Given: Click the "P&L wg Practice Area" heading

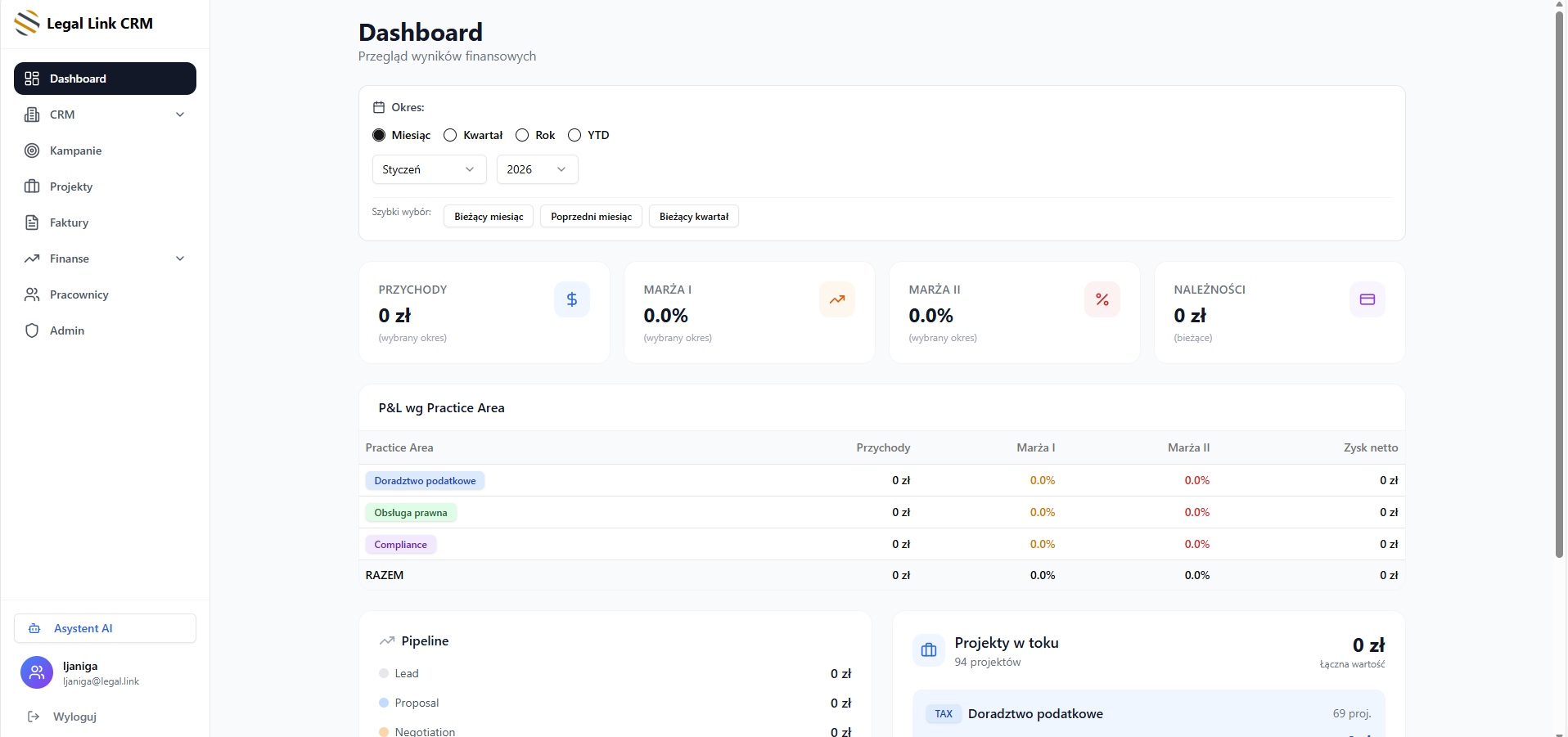Looking at the screenshot, I should click(441, 407).
